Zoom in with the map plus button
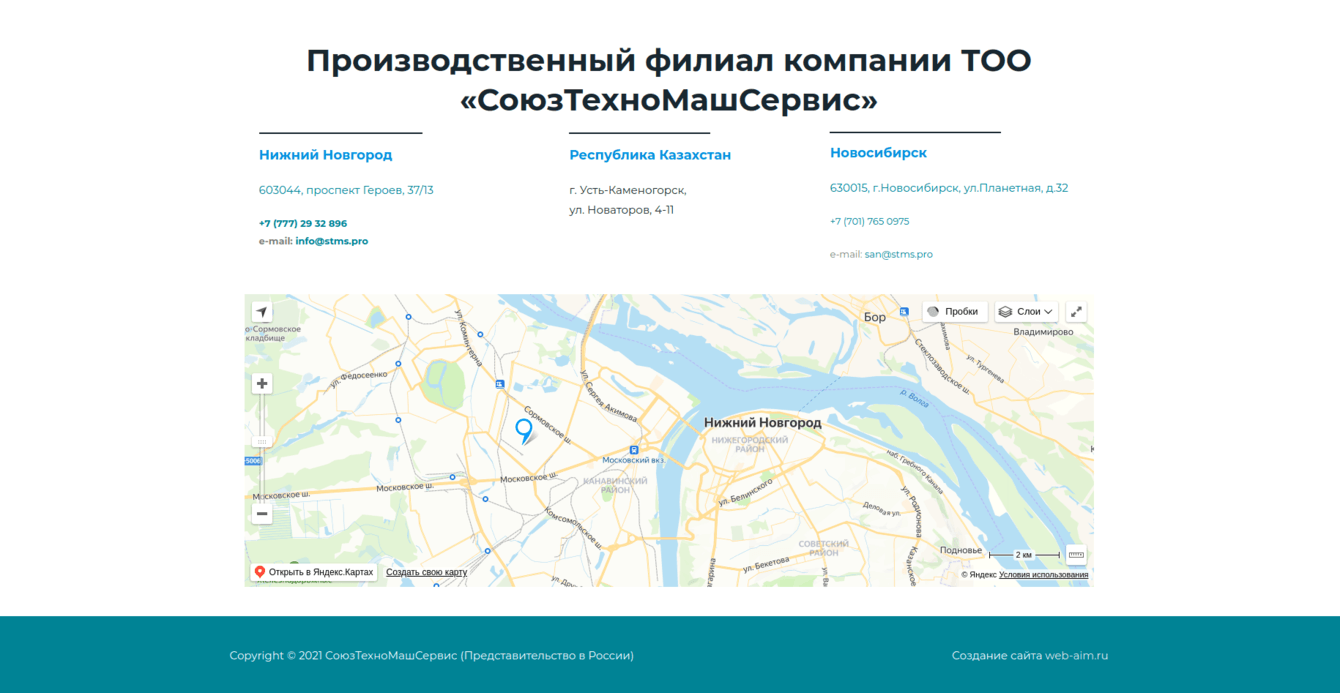 pos(262,384)
